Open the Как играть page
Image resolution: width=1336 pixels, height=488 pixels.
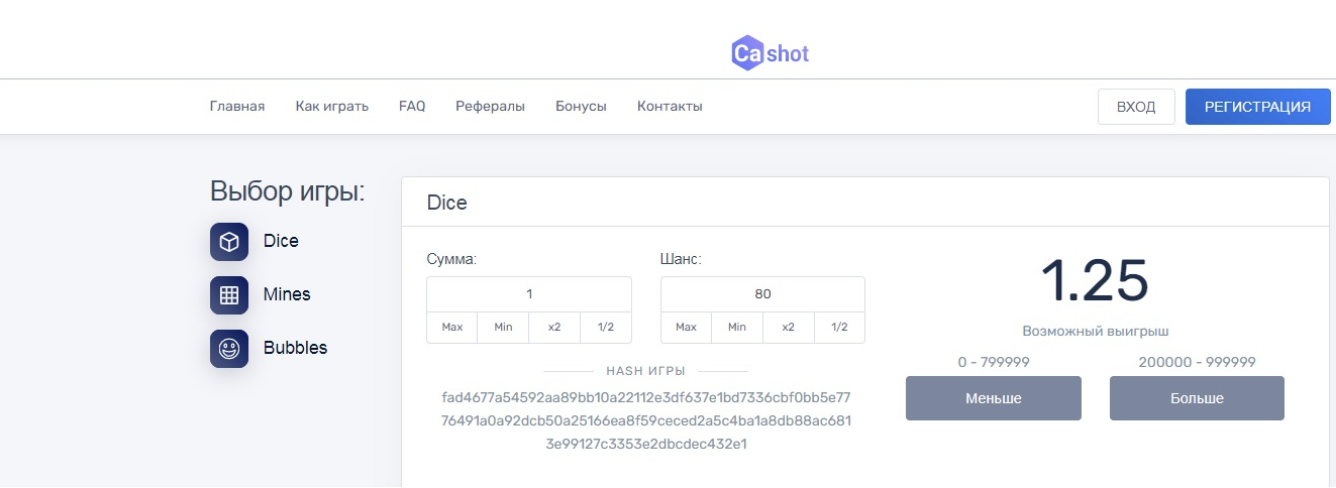[x=332, y=107]
